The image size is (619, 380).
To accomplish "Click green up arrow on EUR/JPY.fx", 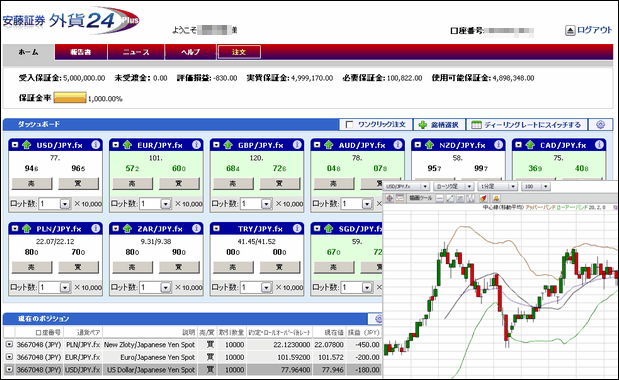I will point(127,145).
